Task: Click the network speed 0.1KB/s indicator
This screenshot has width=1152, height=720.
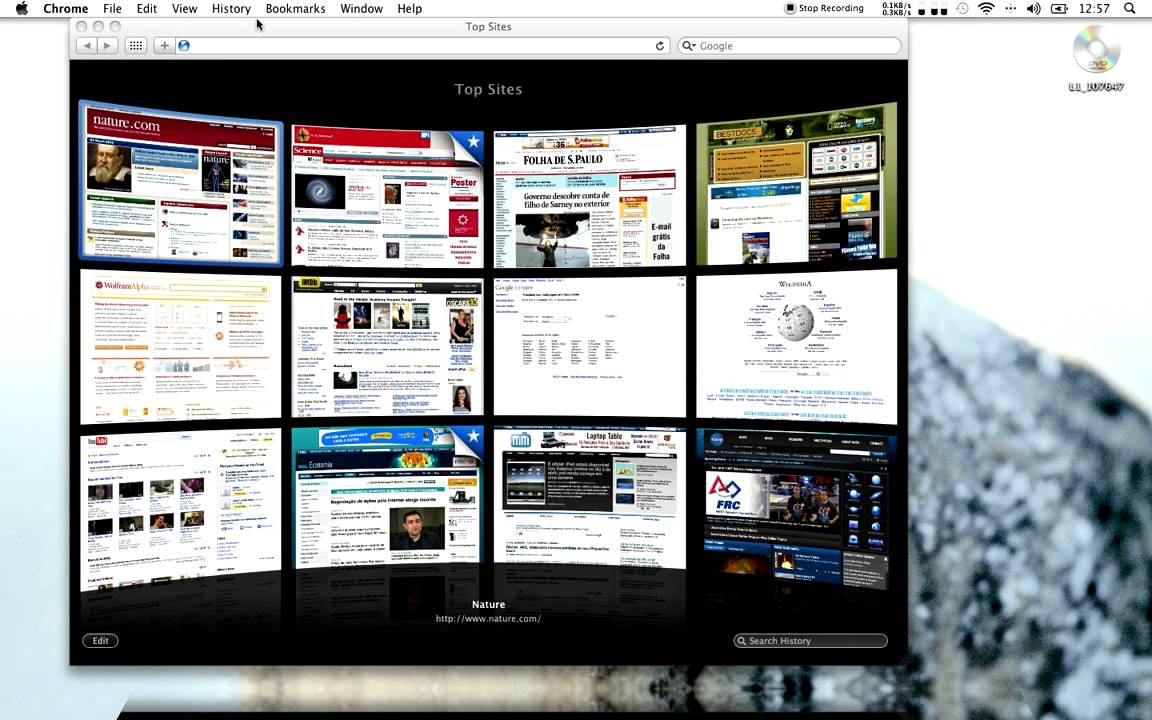Action: 896,8
